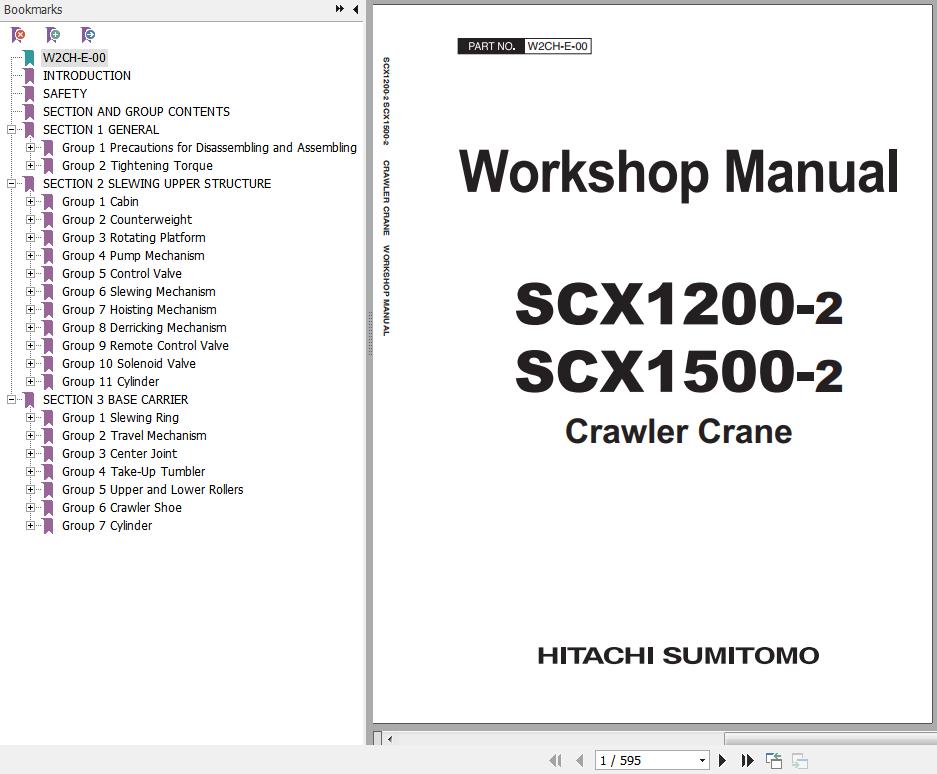Select the W2CH-E-00 bookmark
Screen dimensions: 937x774
point(74,57)
